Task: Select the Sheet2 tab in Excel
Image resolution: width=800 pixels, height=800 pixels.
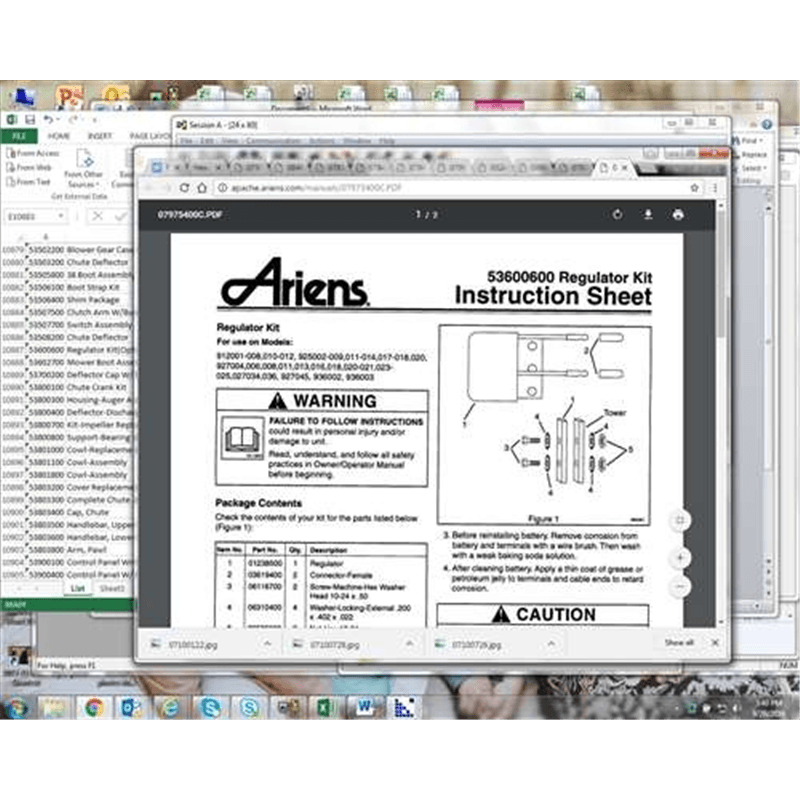Action: tap(112, 588)
